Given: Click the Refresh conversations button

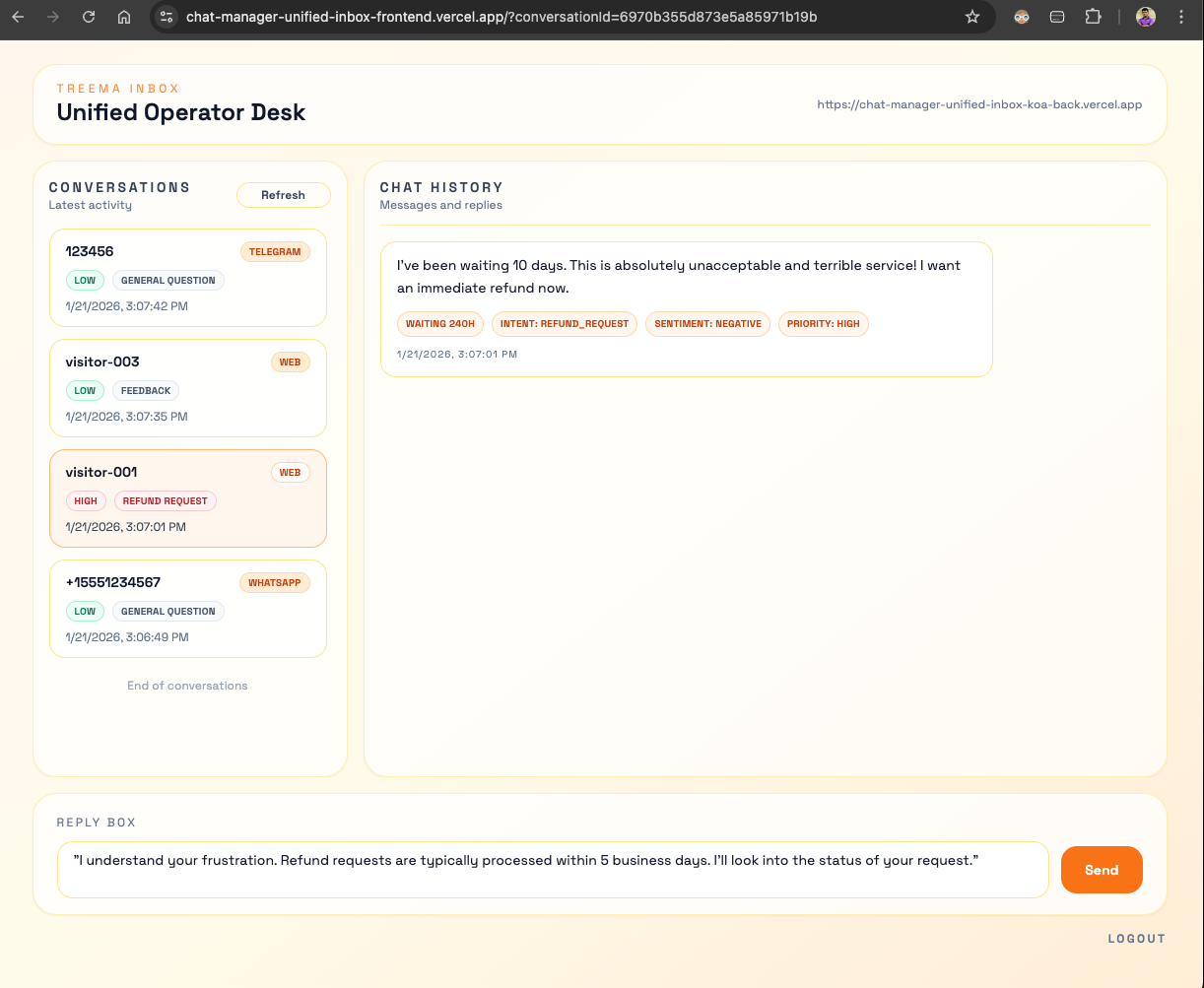Looking at the screenshot, I should (283, 195).
